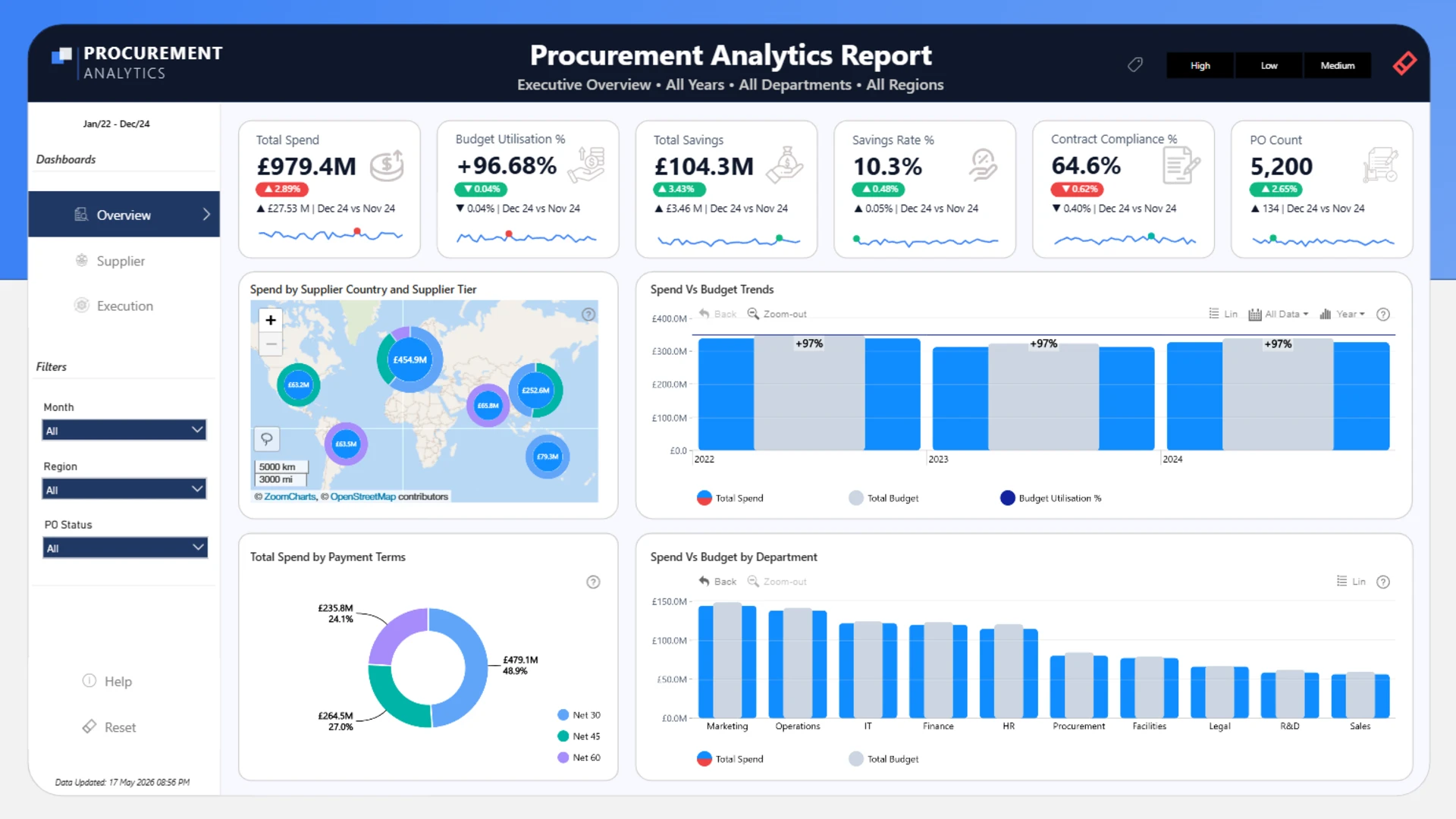This screenshot has height=819, width=1456.
Task: Zoom in on the map with plus
Action: (271, 320)
